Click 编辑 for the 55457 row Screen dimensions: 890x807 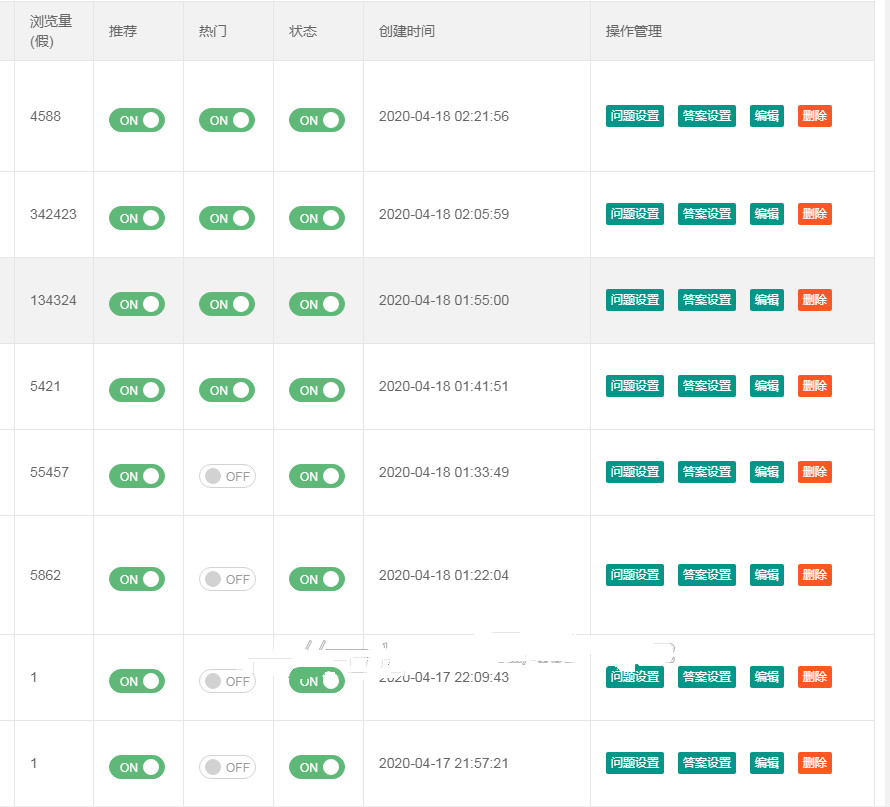tap(766, 472)
